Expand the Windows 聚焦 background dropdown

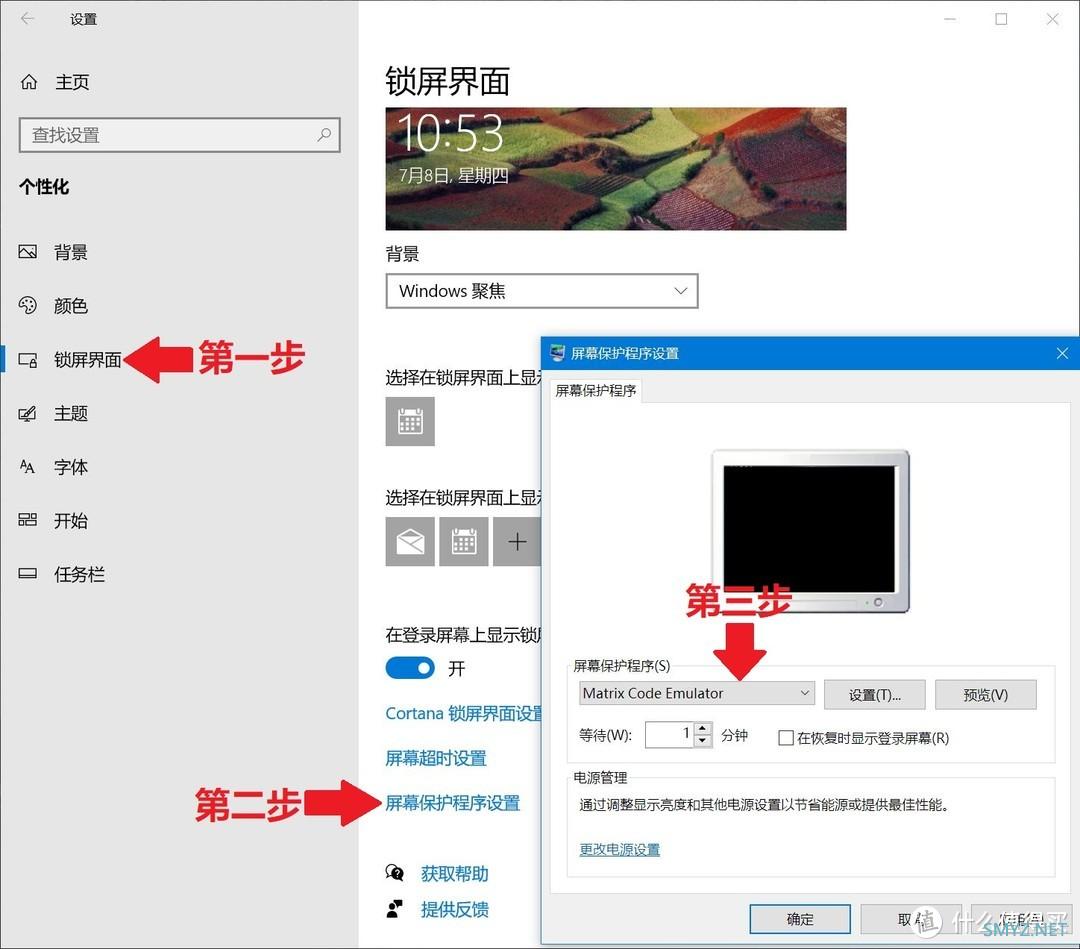coord(542,291)
